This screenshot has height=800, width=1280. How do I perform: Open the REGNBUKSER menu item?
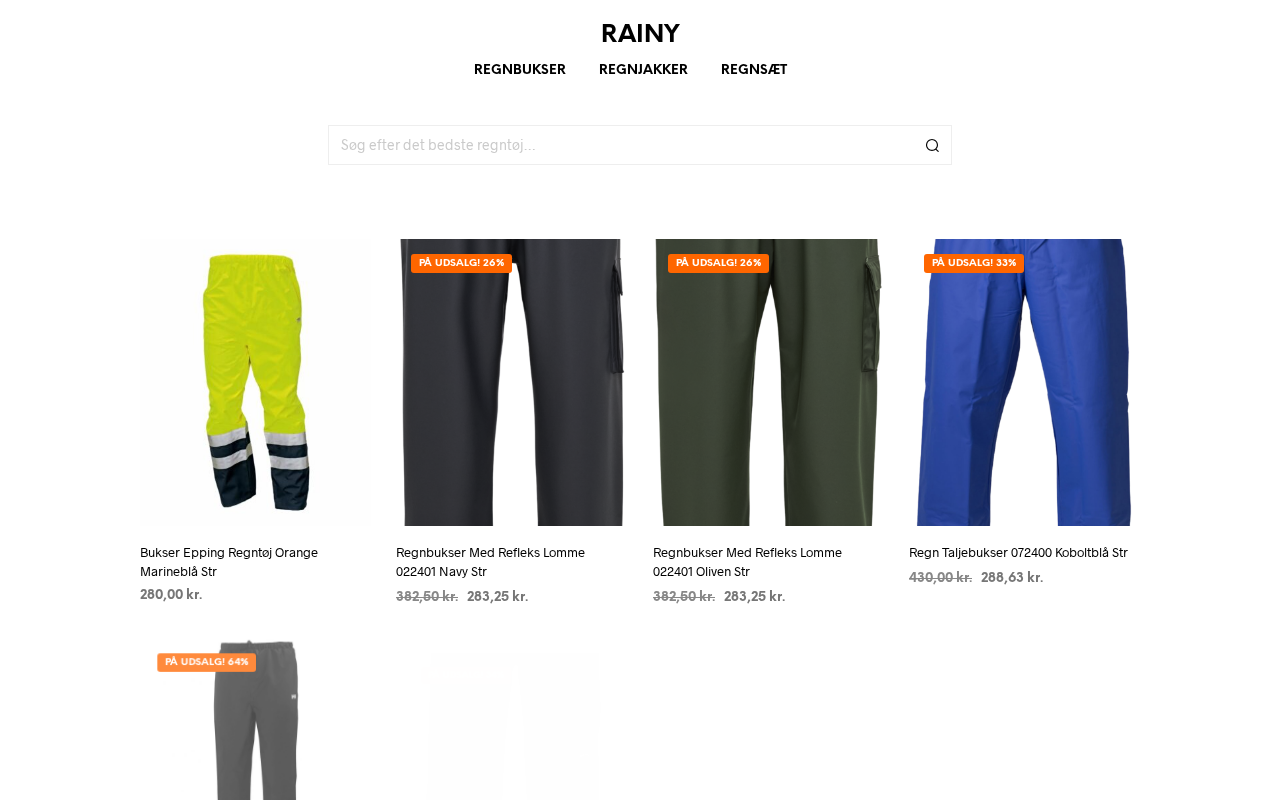(520, 70)
